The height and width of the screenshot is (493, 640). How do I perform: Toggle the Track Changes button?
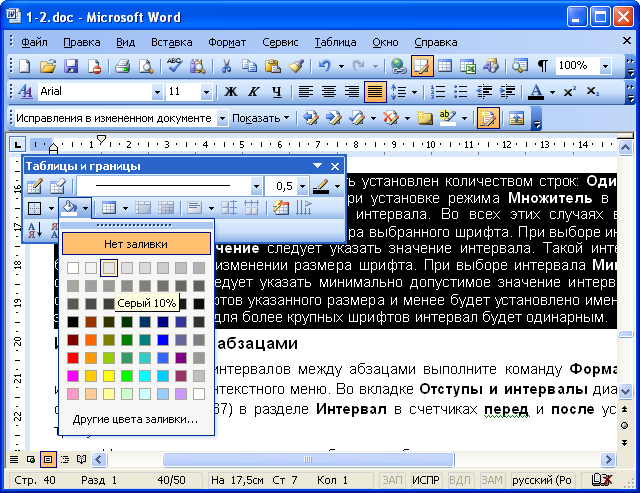[x=487, y=118]
